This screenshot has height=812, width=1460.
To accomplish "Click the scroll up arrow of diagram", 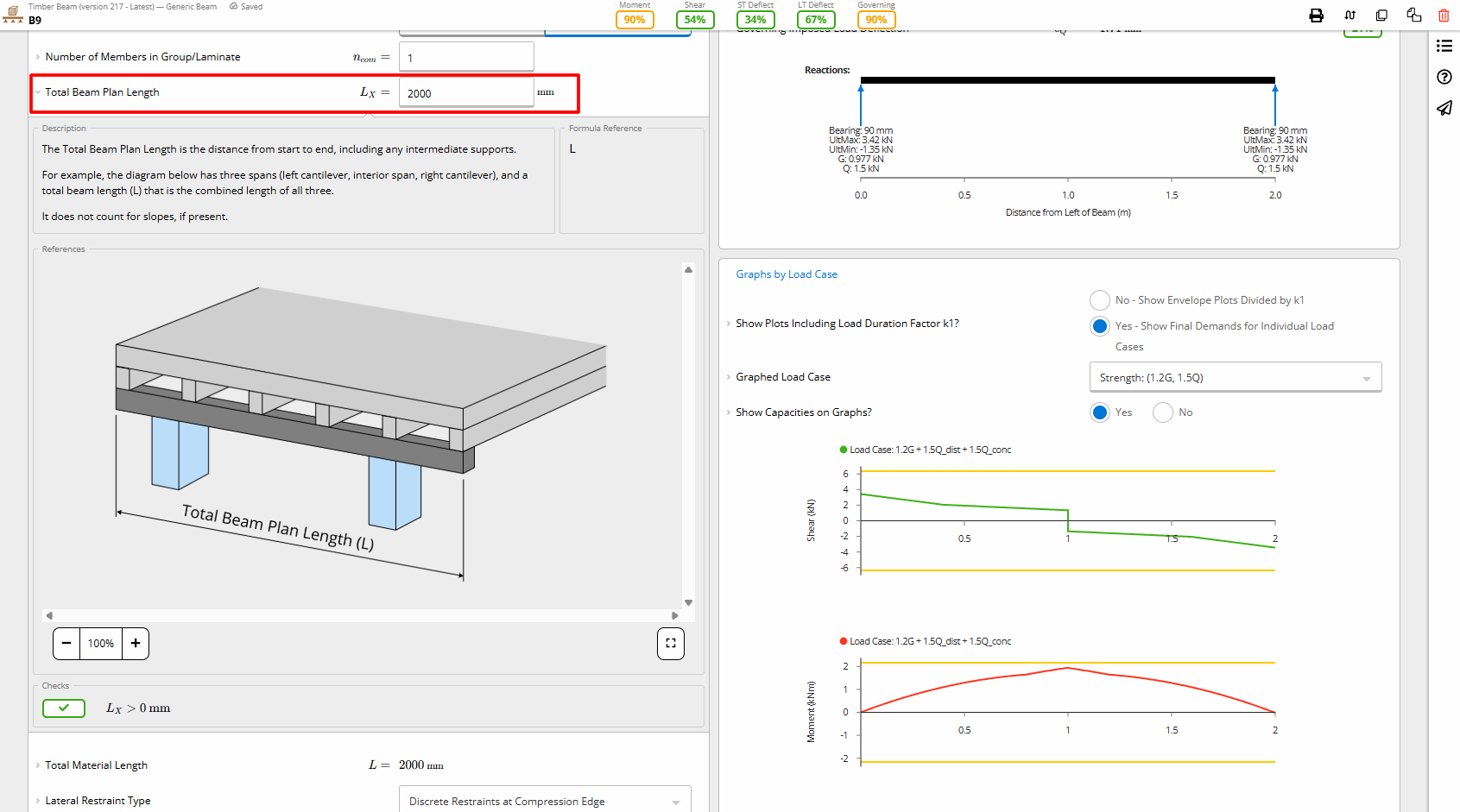I will tap(688, 270).
